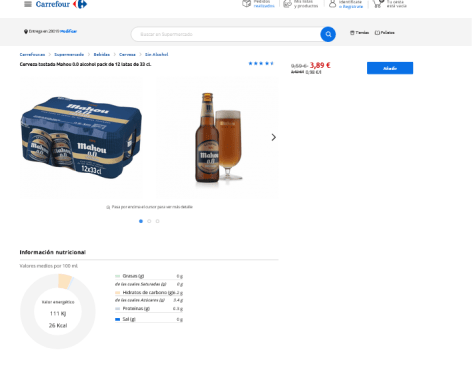Show next product image with arrow
This screenshot has height=366, width=475.
(274, 137)
